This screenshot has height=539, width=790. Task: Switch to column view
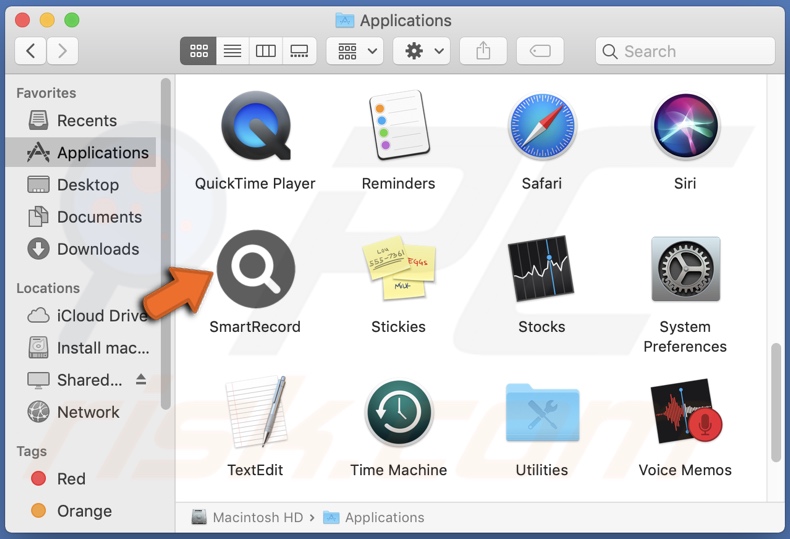266,51
